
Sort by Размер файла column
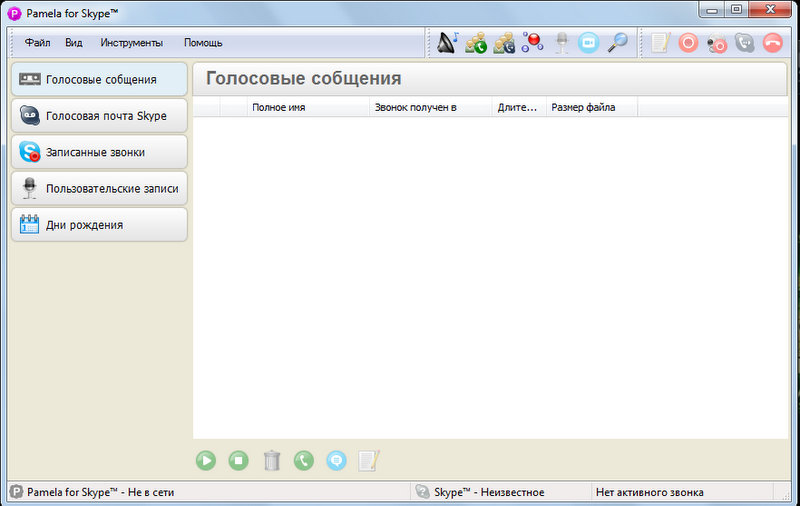click(x=592, y=107)
